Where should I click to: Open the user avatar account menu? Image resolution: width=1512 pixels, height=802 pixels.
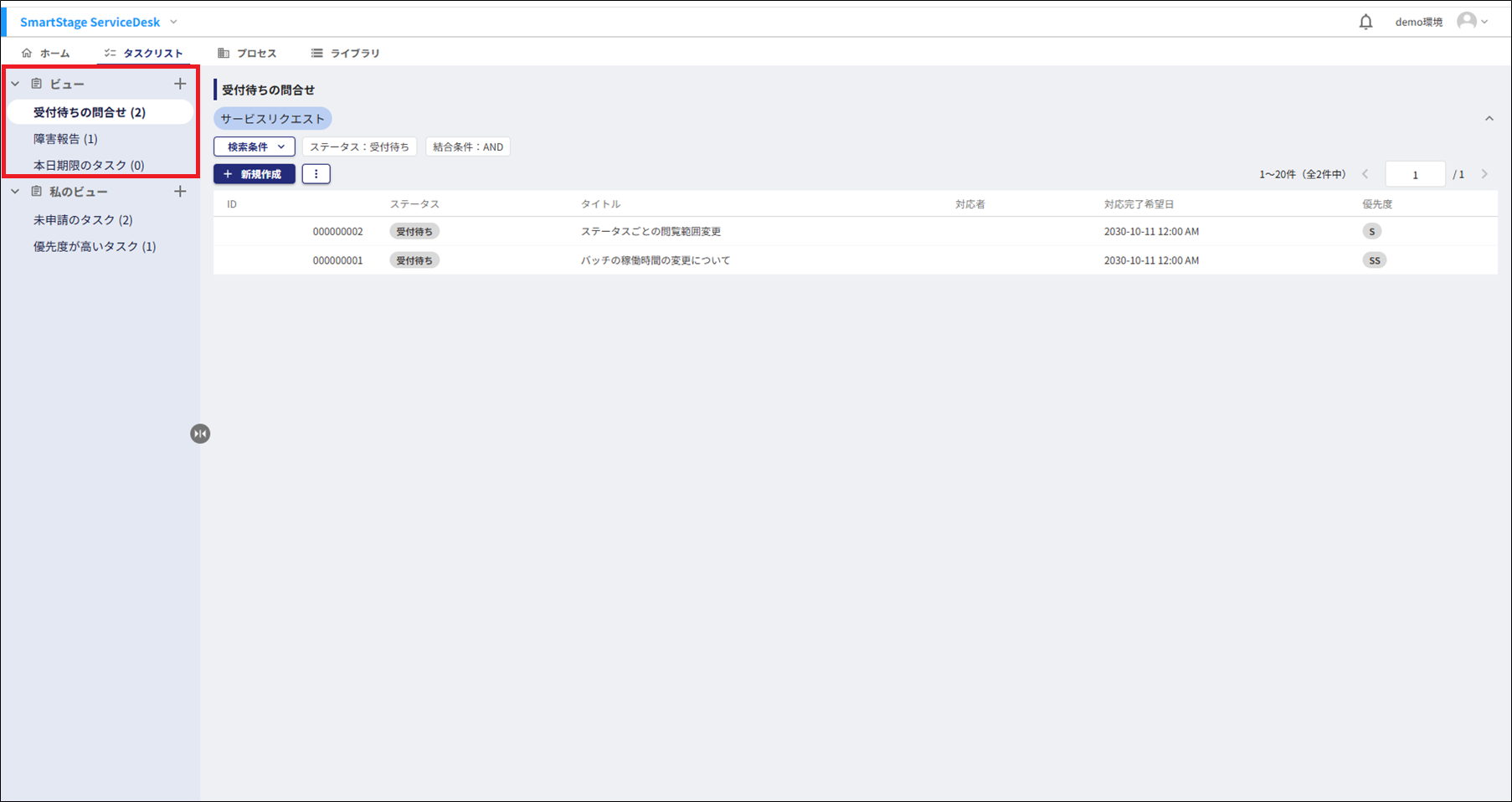pos(1471,22)
